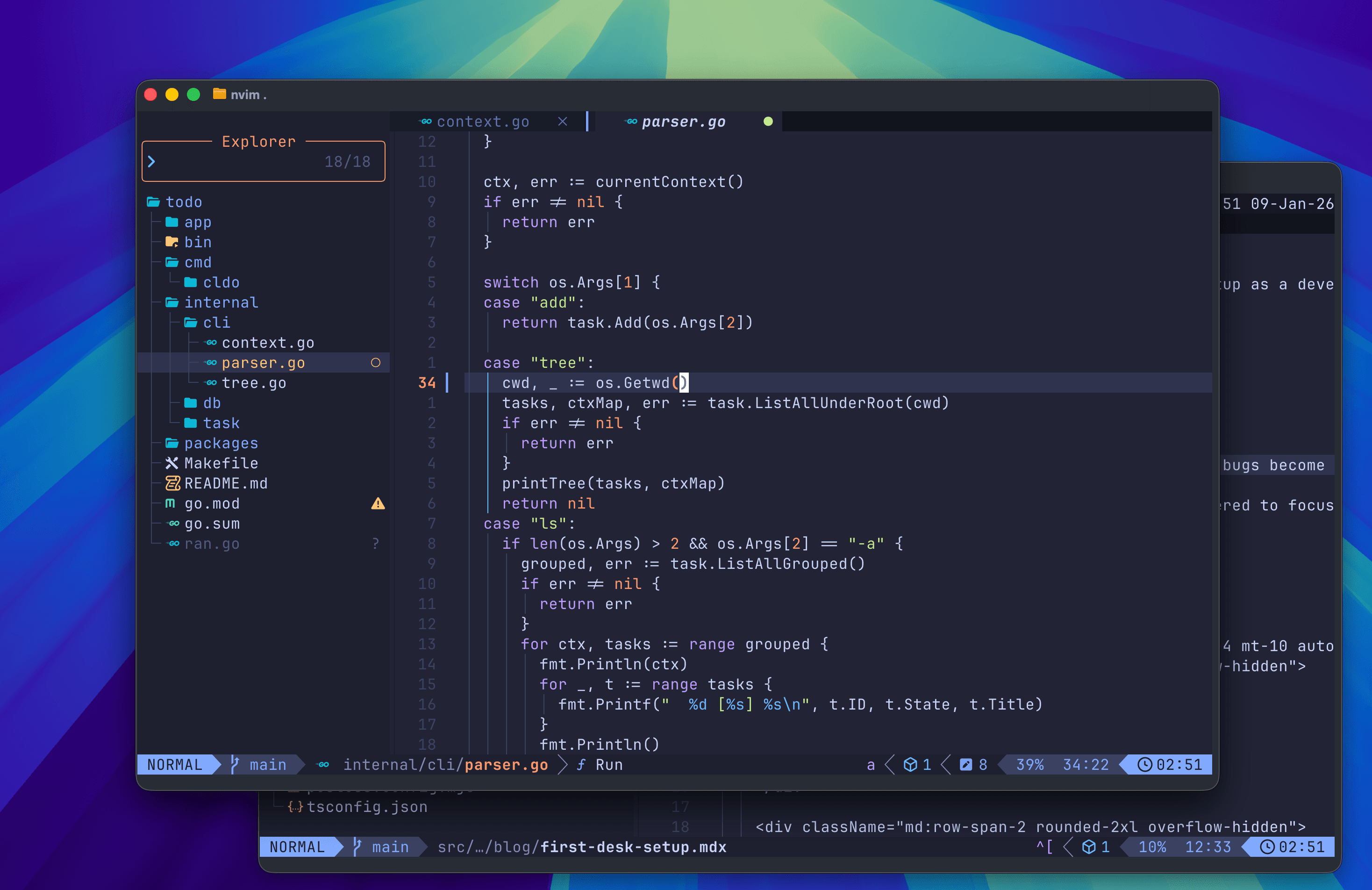Select the parser.go tab
The width and height of the screenshot is (1372, 890).
click(x=683, y=121)
